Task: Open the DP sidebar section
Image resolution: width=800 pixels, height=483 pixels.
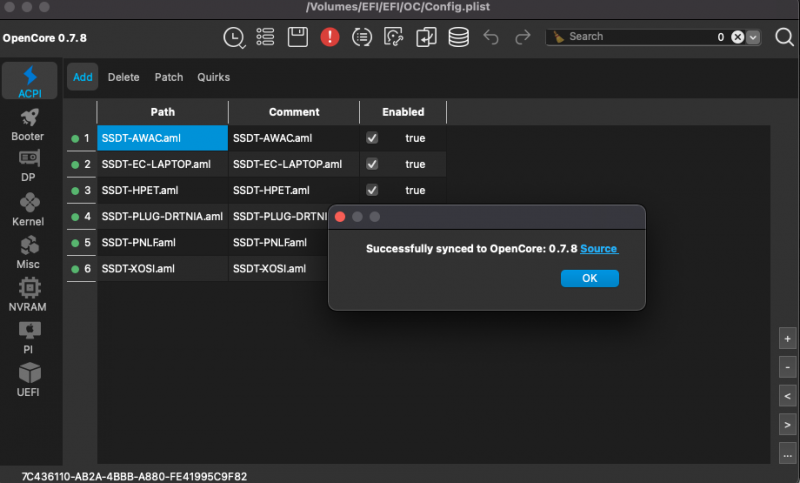Action: coord(29,166)
